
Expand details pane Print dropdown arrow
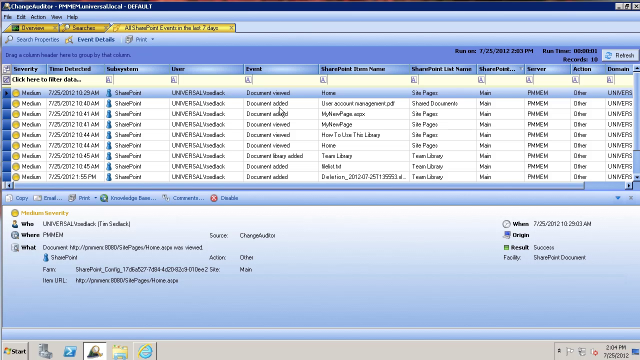[x=96, y=198]
